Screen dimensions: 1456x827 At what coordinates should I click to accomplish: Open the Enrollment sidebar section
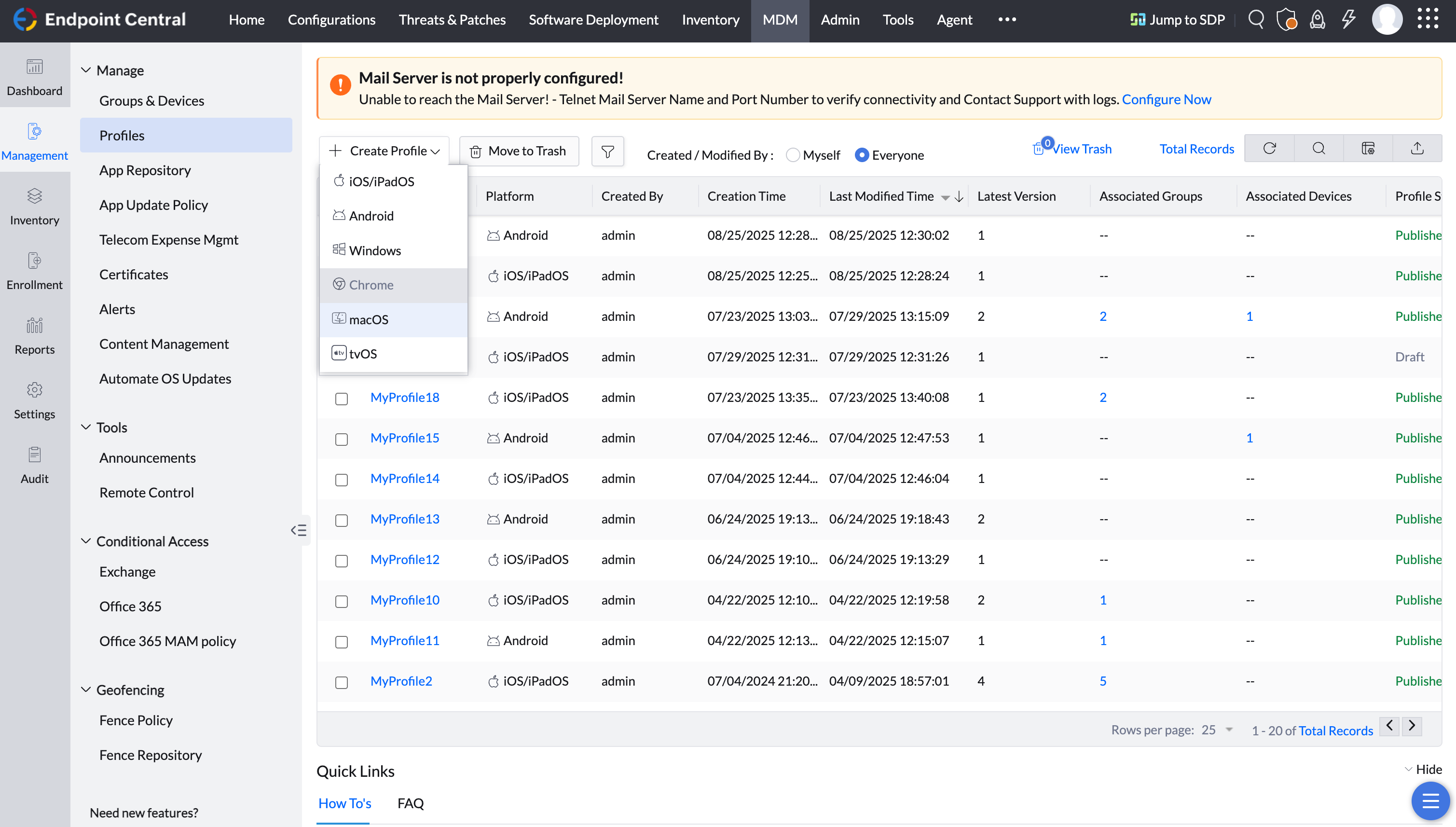35,270
